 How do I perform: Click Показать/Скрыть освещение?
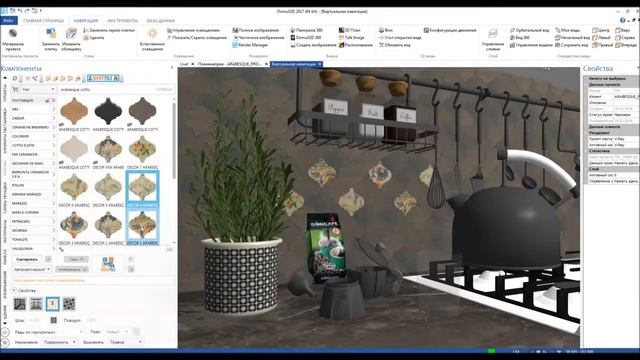pos(197,38)
